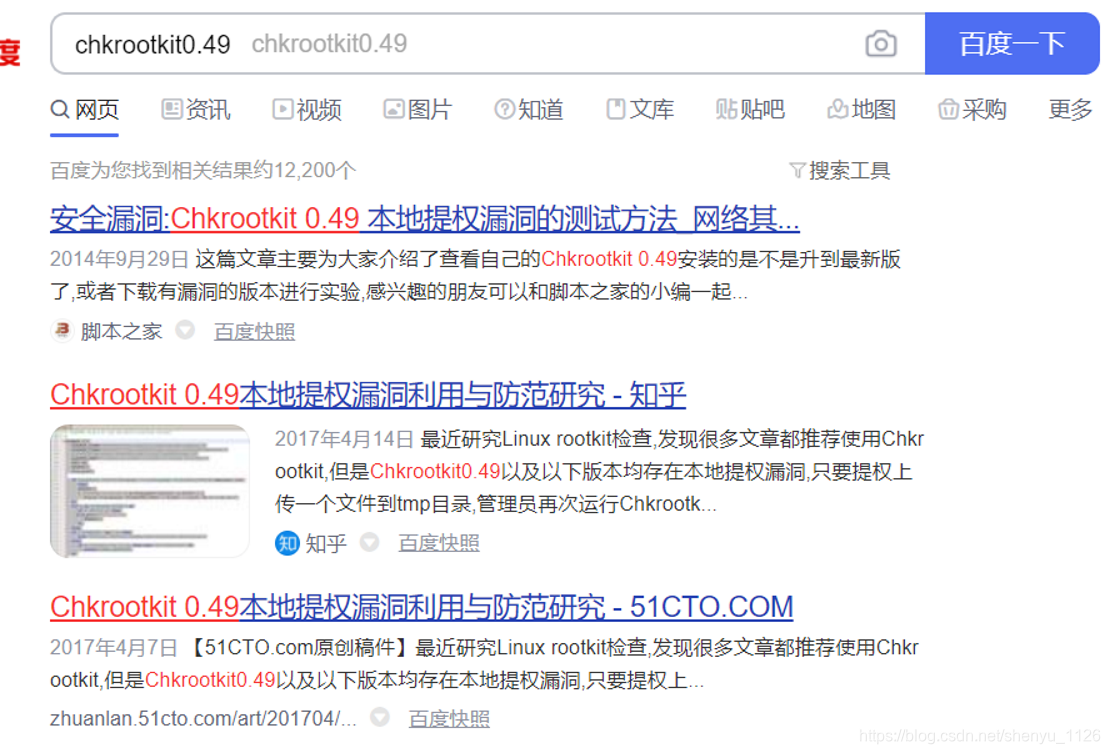This screenshot has height=754, width=1110.
Task: Select the 网页 tab
Action: pos(84,110)
